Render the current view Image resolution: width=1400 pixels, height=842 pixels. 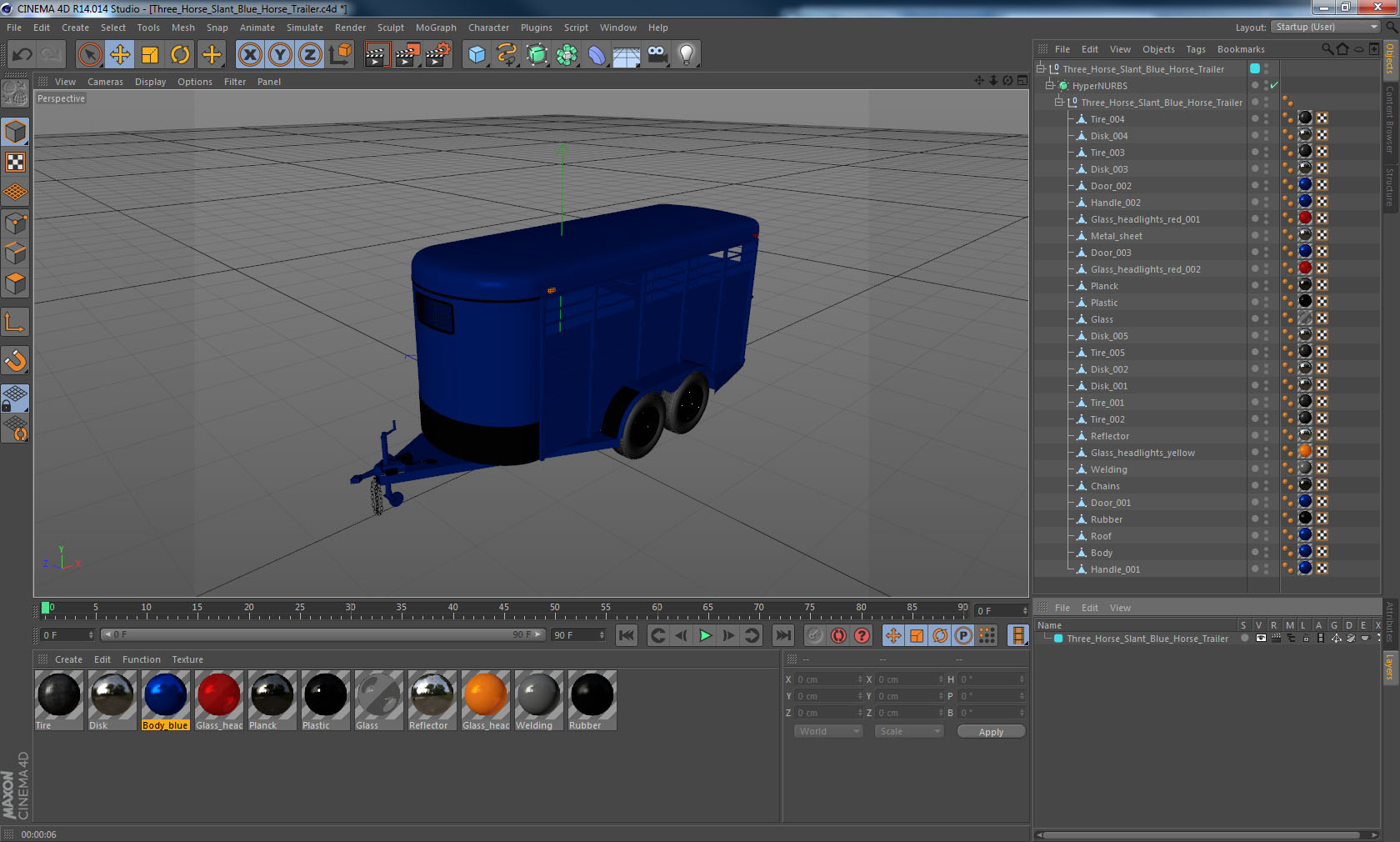coord(377,55)
